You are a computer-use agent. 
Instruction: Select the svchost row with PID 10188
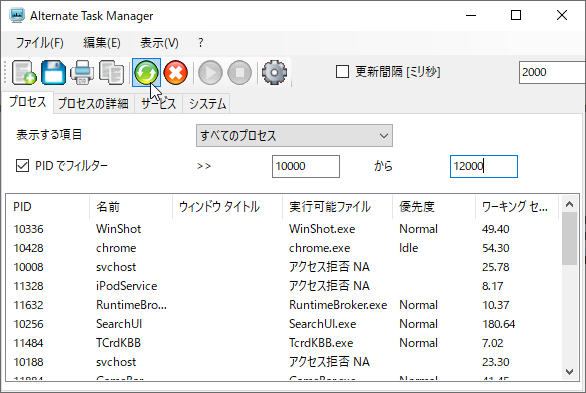tap(283, 362)
